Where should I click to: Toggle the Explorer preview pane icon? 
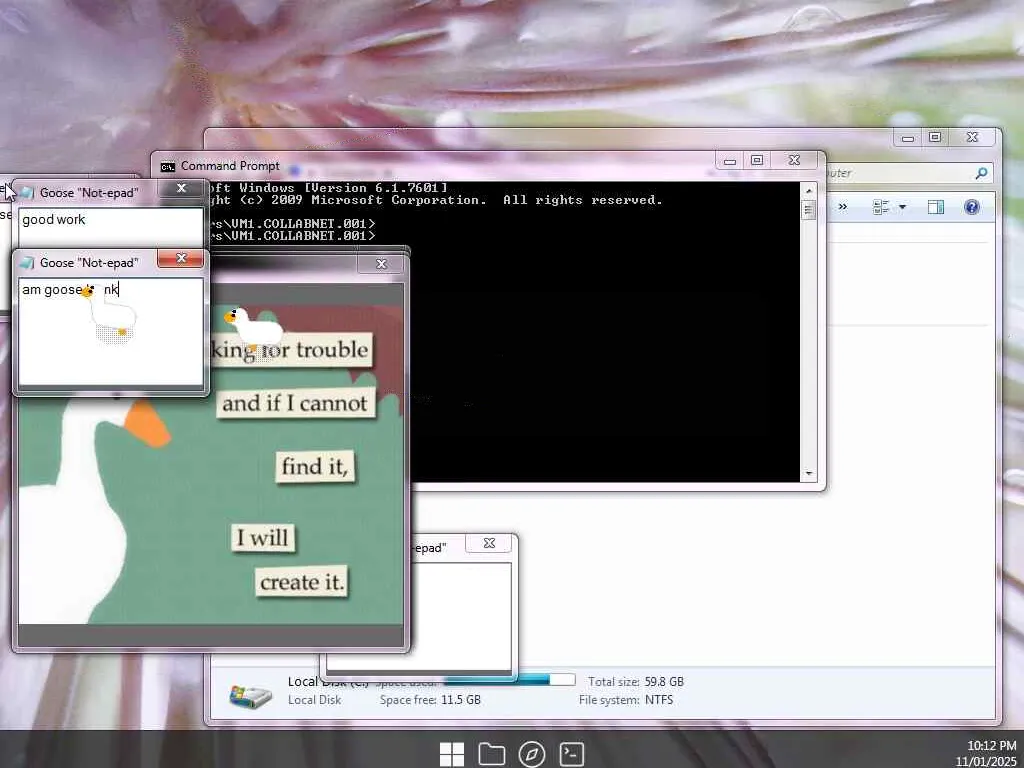[x=936, y=207]
